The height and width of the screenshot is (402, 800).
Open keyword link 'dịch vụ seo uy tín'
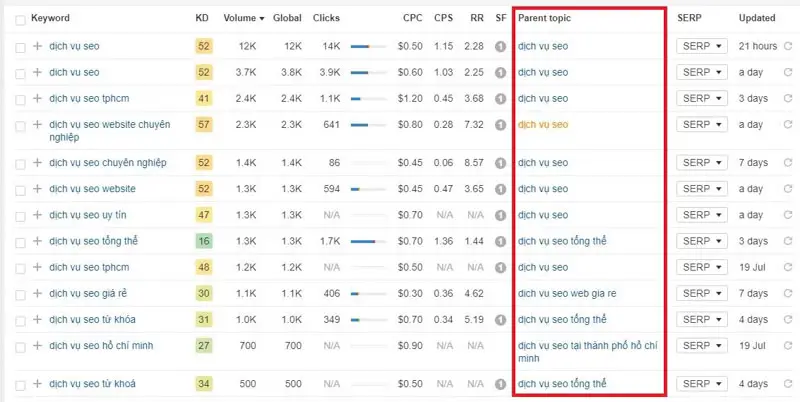click(88, 215)
